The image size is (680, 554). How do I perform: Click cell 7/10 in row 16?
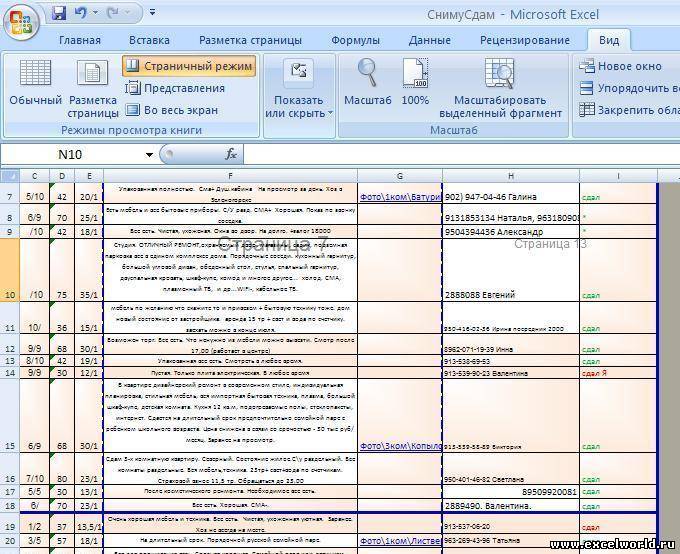[x=35, y=469]
